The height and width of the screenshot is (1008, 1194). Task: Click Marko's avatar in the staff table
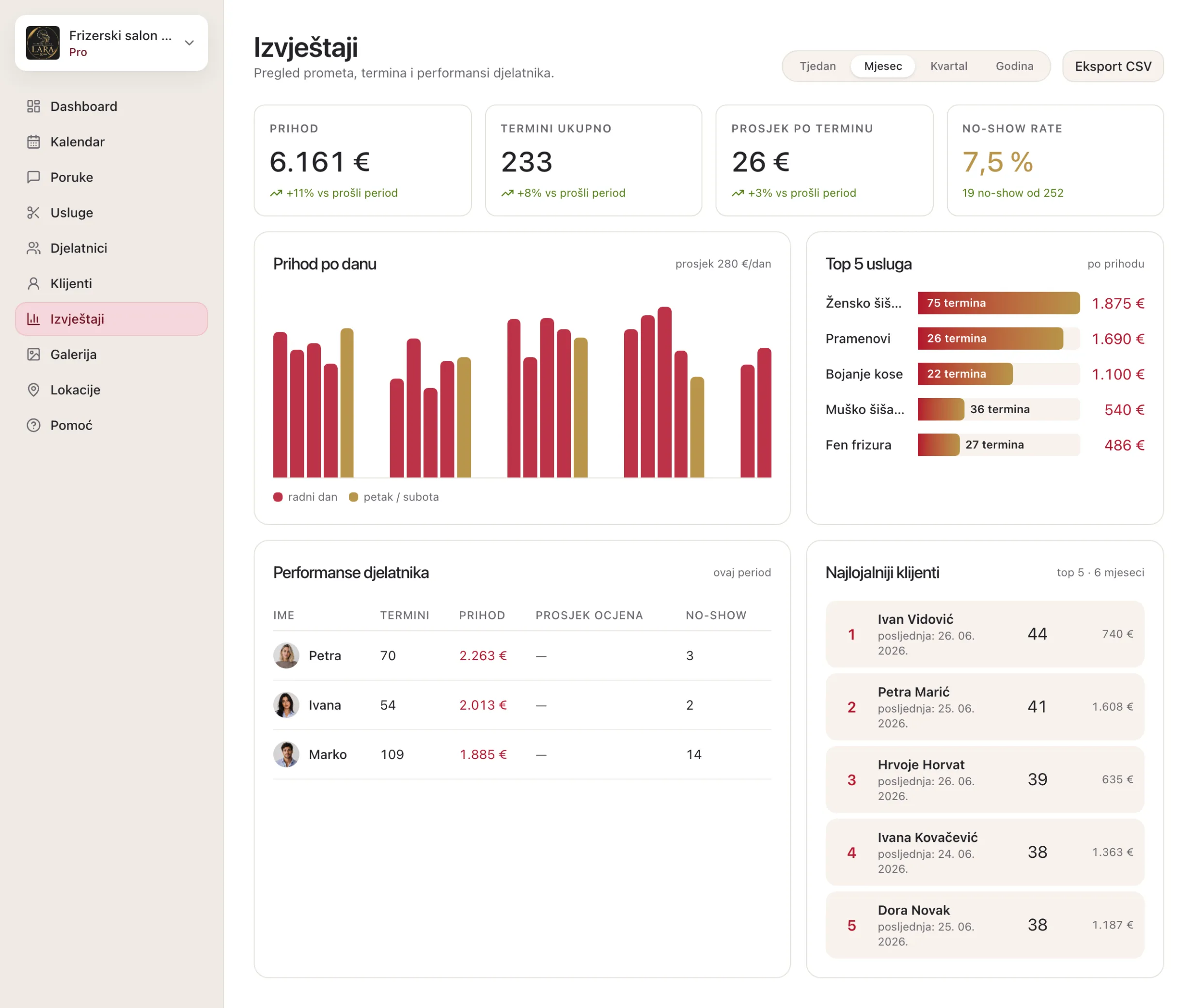pos(286,754)
